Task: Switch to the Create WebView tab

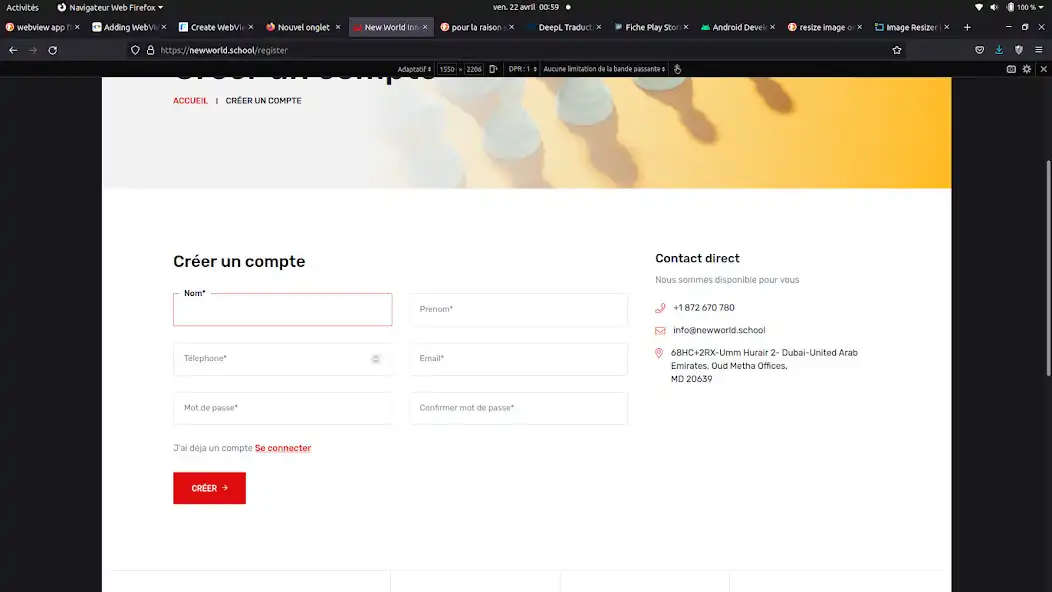Action: [215, 28]
